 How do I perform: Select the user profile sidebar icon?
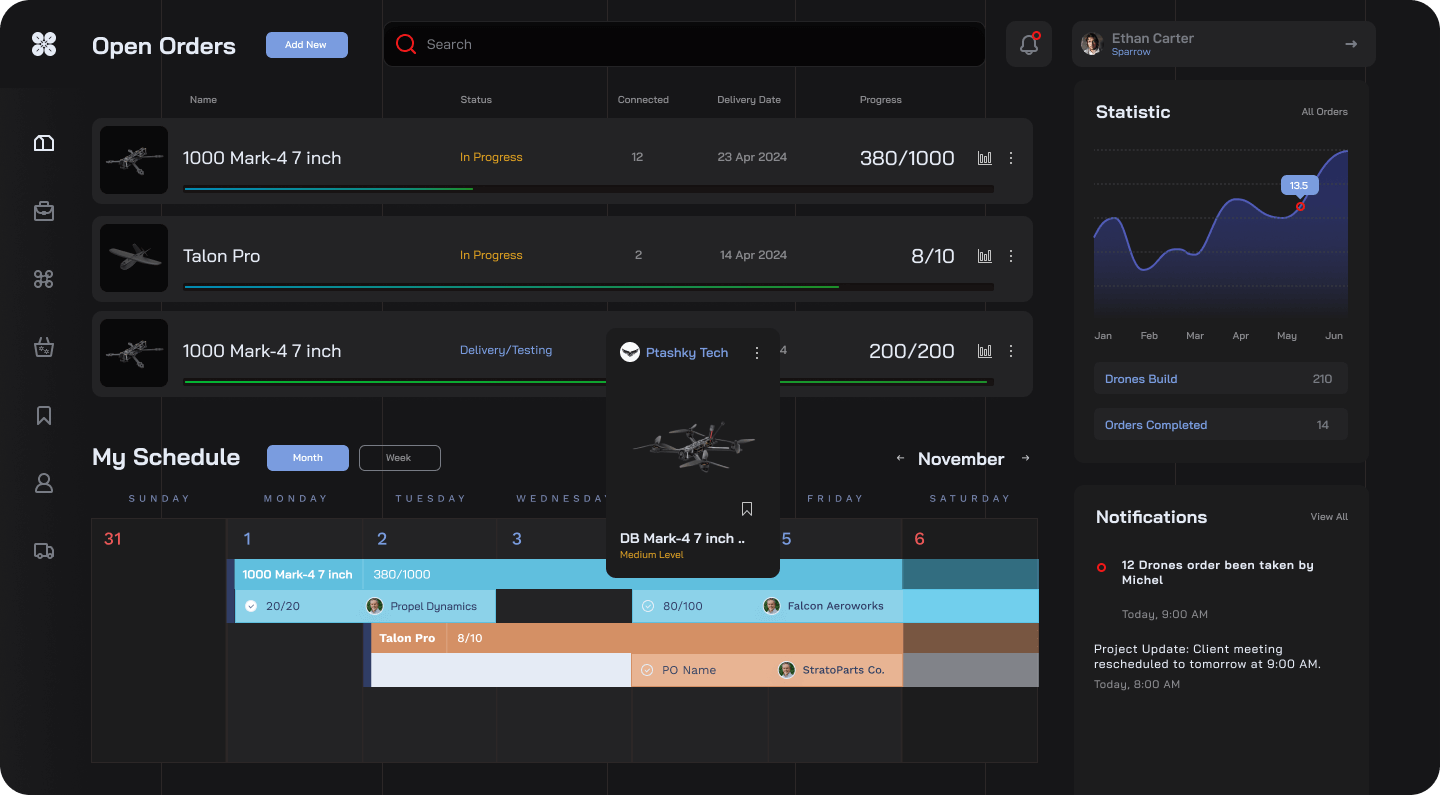coord(44,483)
